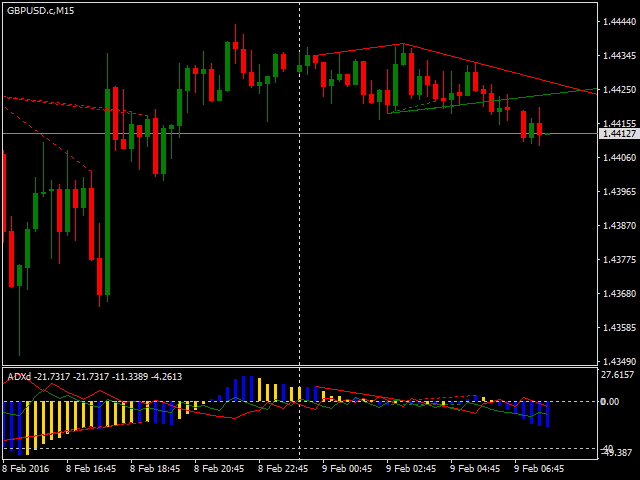Click the 8 Feb 22:45 time label

coord(283,469)
